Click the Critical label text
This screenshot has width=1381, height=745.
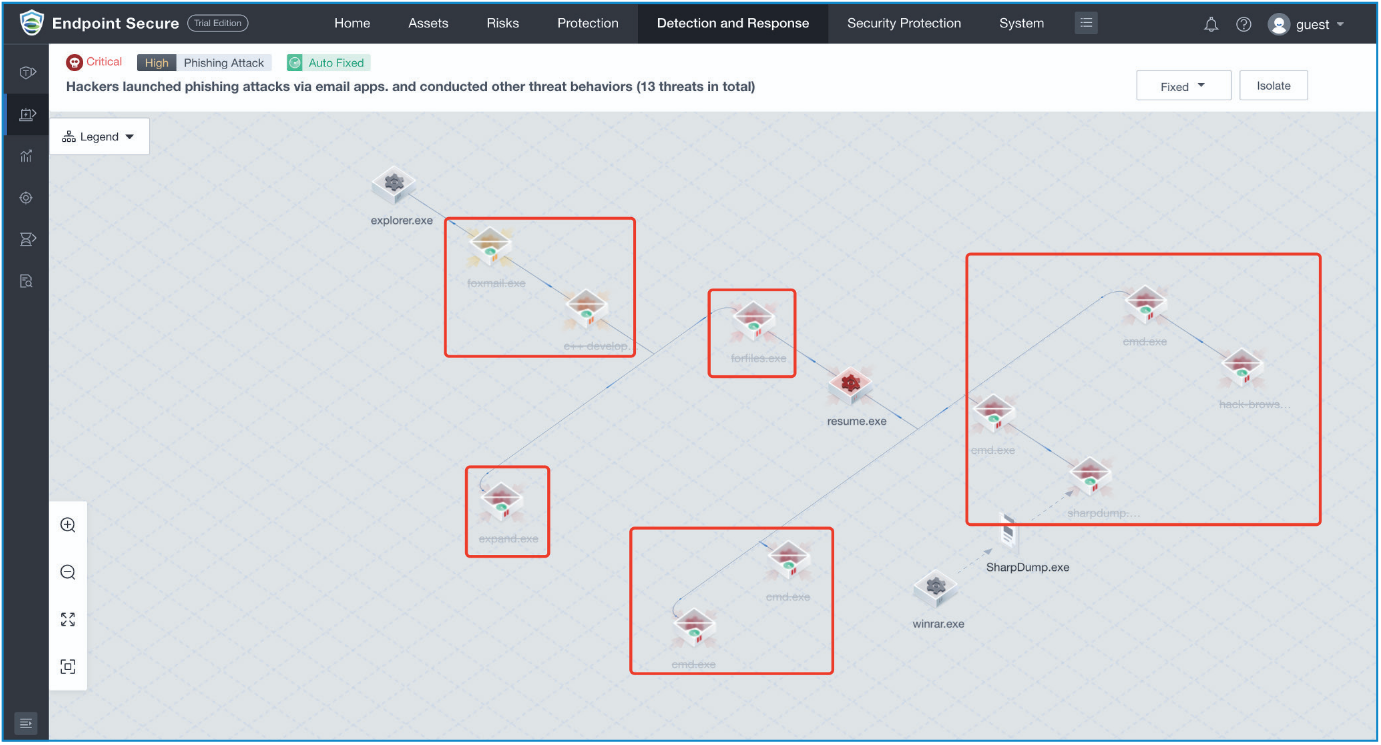[x=104, y=62]
